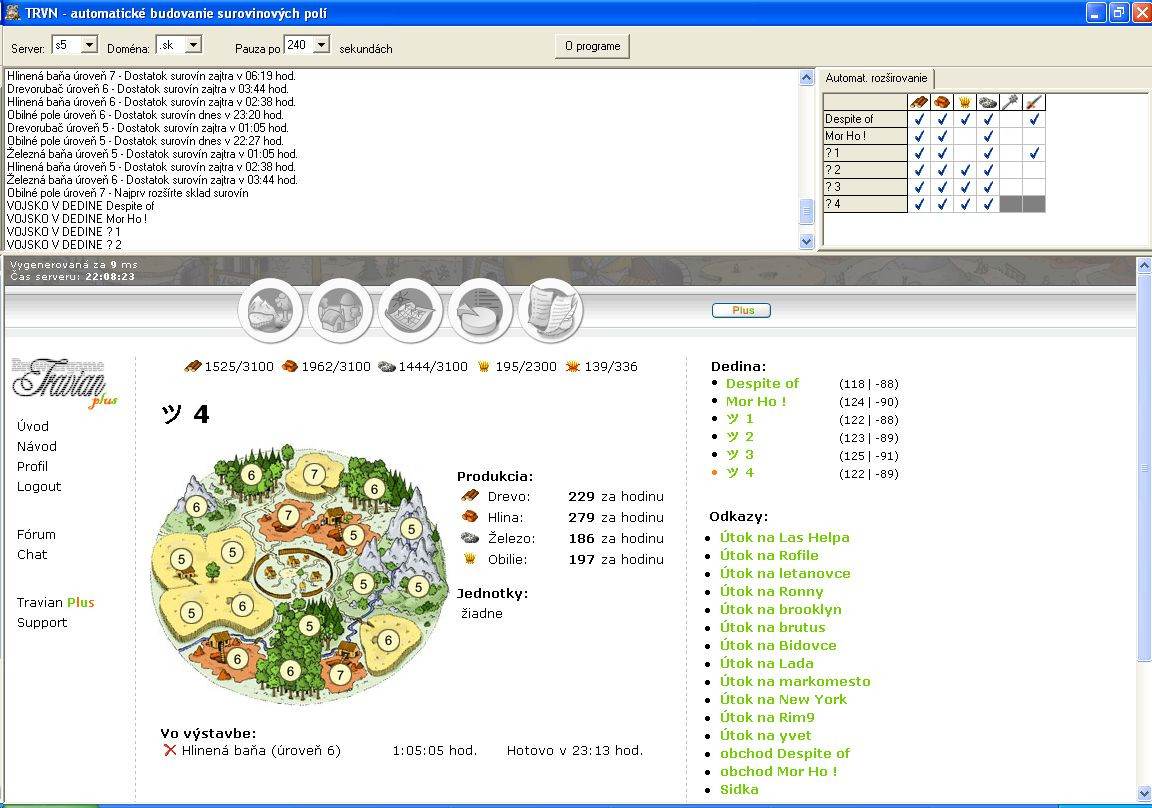Toggle clay checkbox for ? 4 row
The height and width of the screenshot is (808, 1152).
942,203
